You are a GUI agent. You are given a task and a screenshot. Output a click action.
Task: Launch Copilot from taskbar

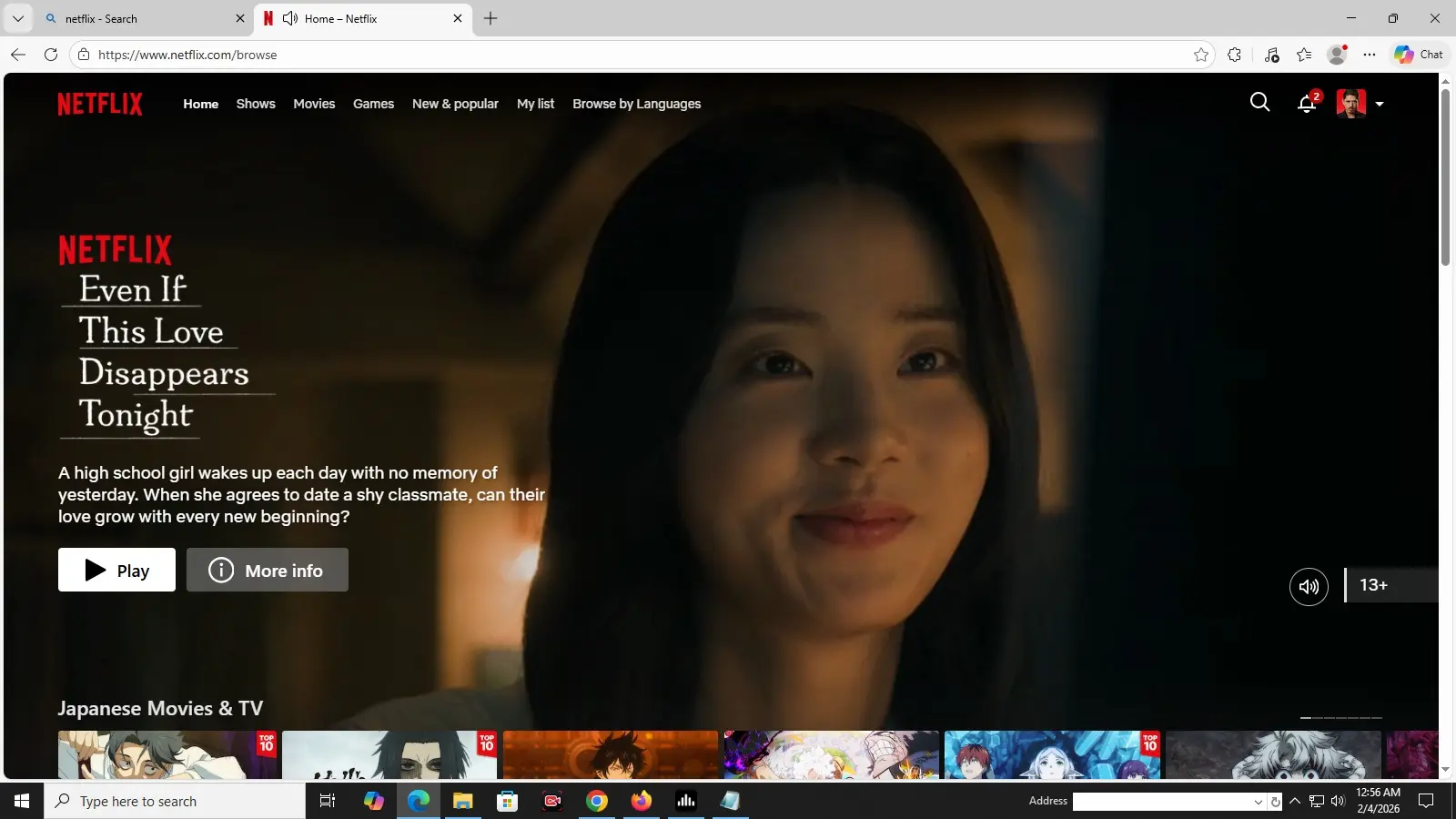(373, 801)
